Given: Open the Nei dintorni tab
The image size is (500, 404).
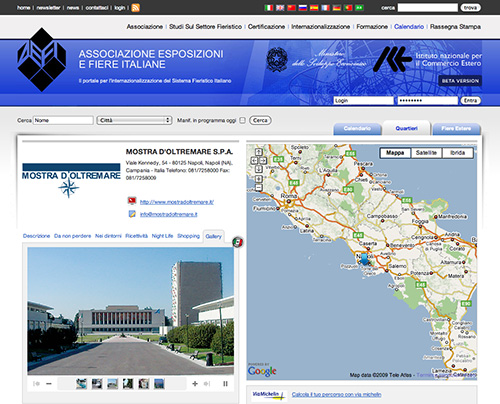Looking at the screenshot, I should 108,236.
